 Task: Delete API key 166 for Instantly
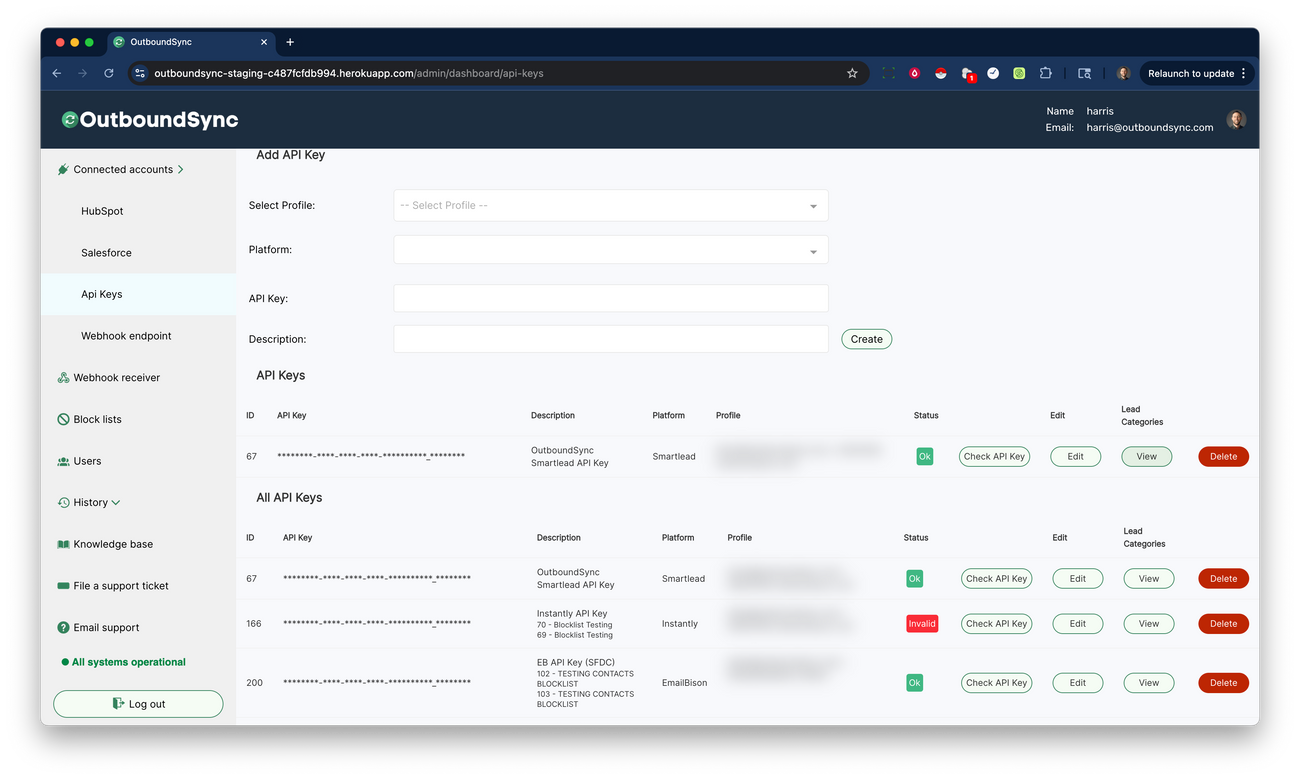click(1223, 623)
